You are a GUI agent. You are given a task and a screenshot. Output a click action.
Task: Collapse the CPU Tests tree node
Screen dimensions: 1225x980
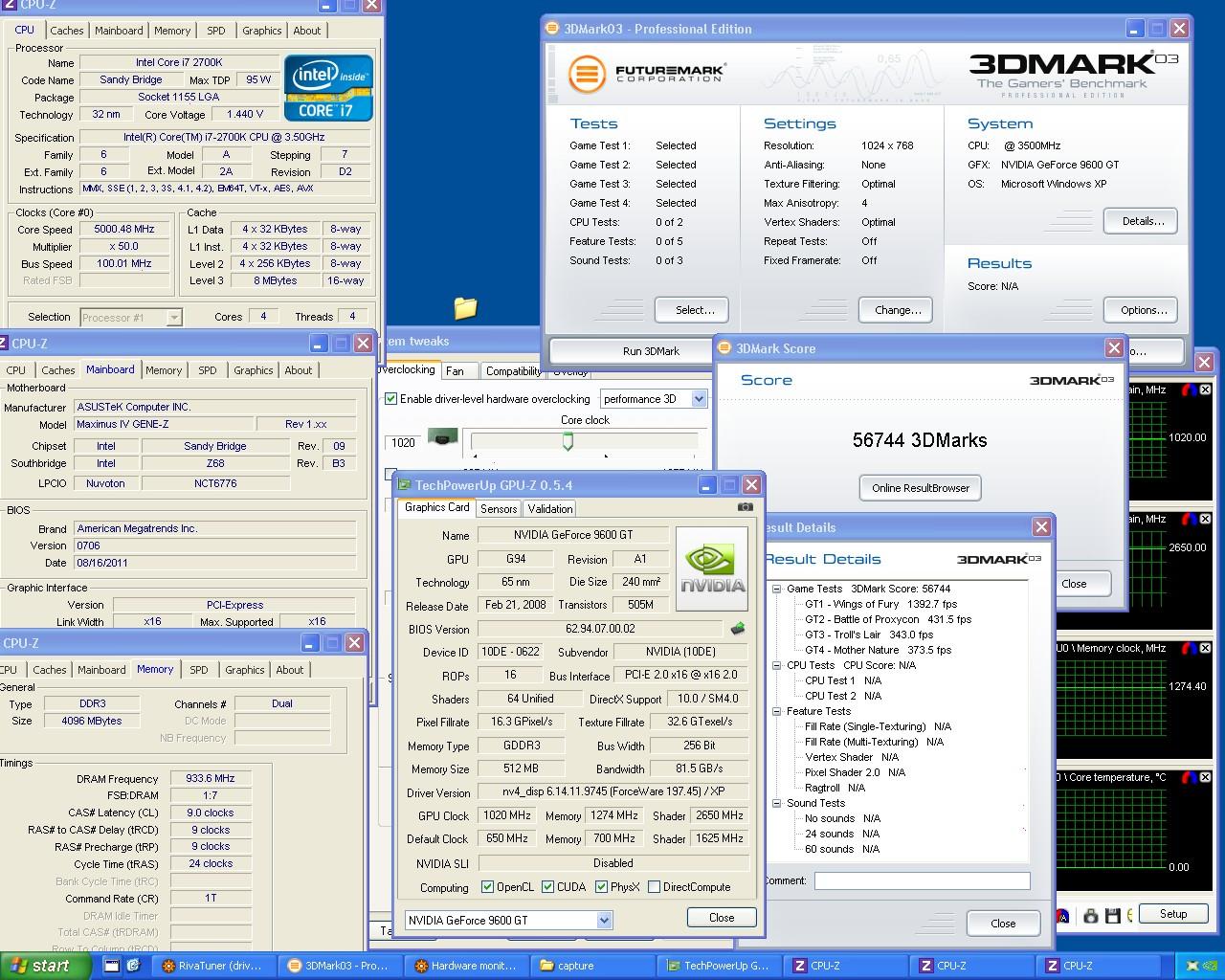pyautogui.click(x=777, y=665)
